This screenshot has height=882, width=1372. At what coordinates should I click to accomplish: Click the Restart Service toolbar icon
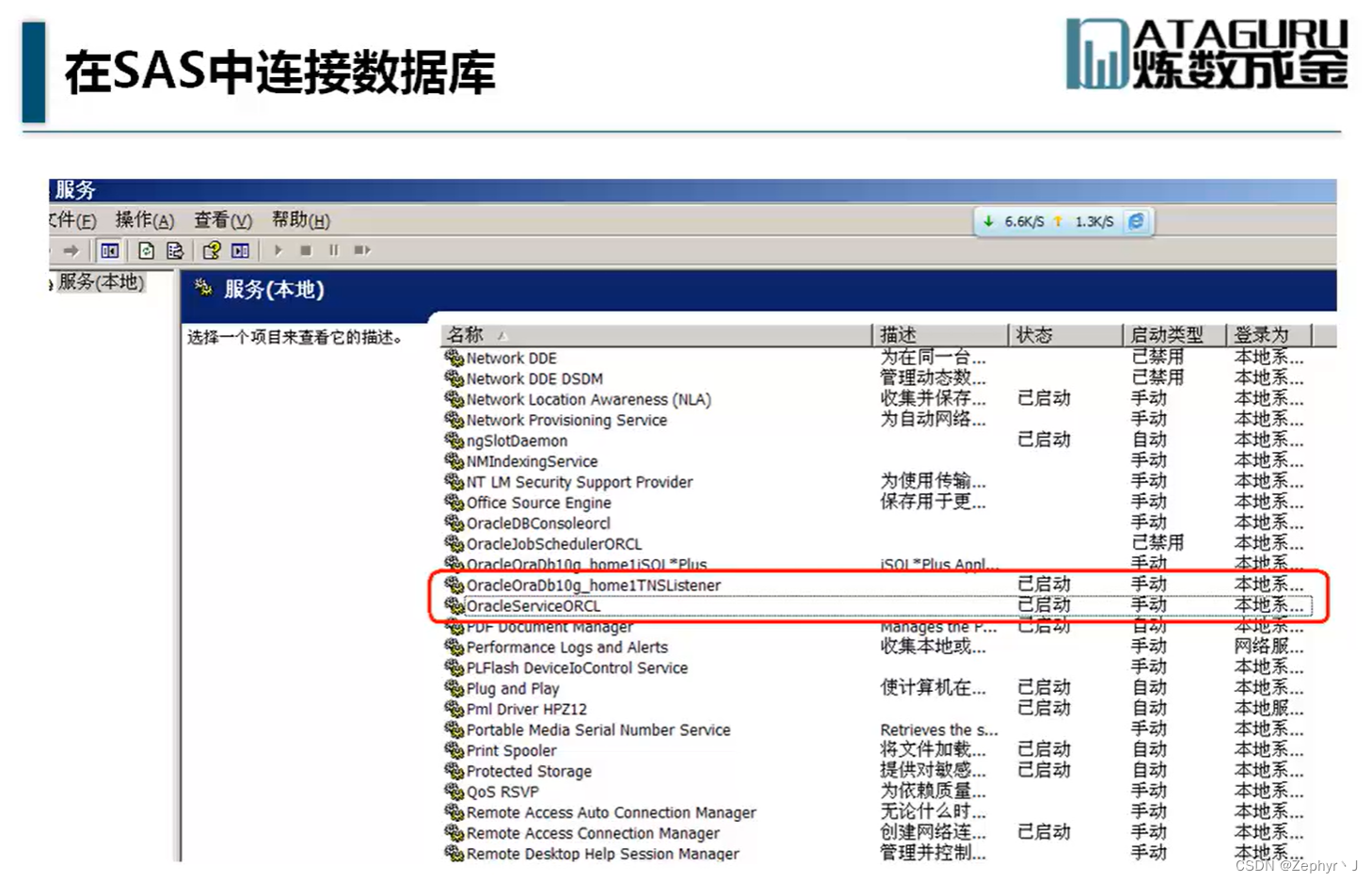(x=361, y=250)
